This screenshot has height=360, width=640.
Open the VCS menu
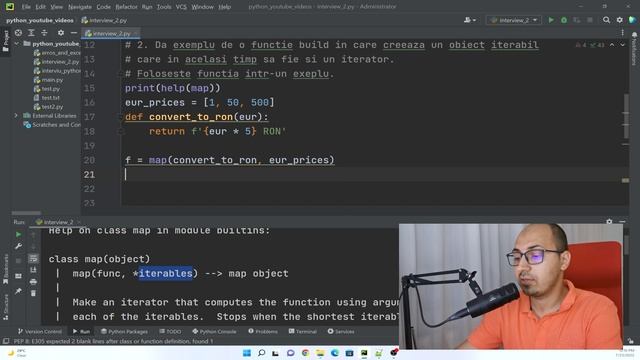(x=181, y=7)
